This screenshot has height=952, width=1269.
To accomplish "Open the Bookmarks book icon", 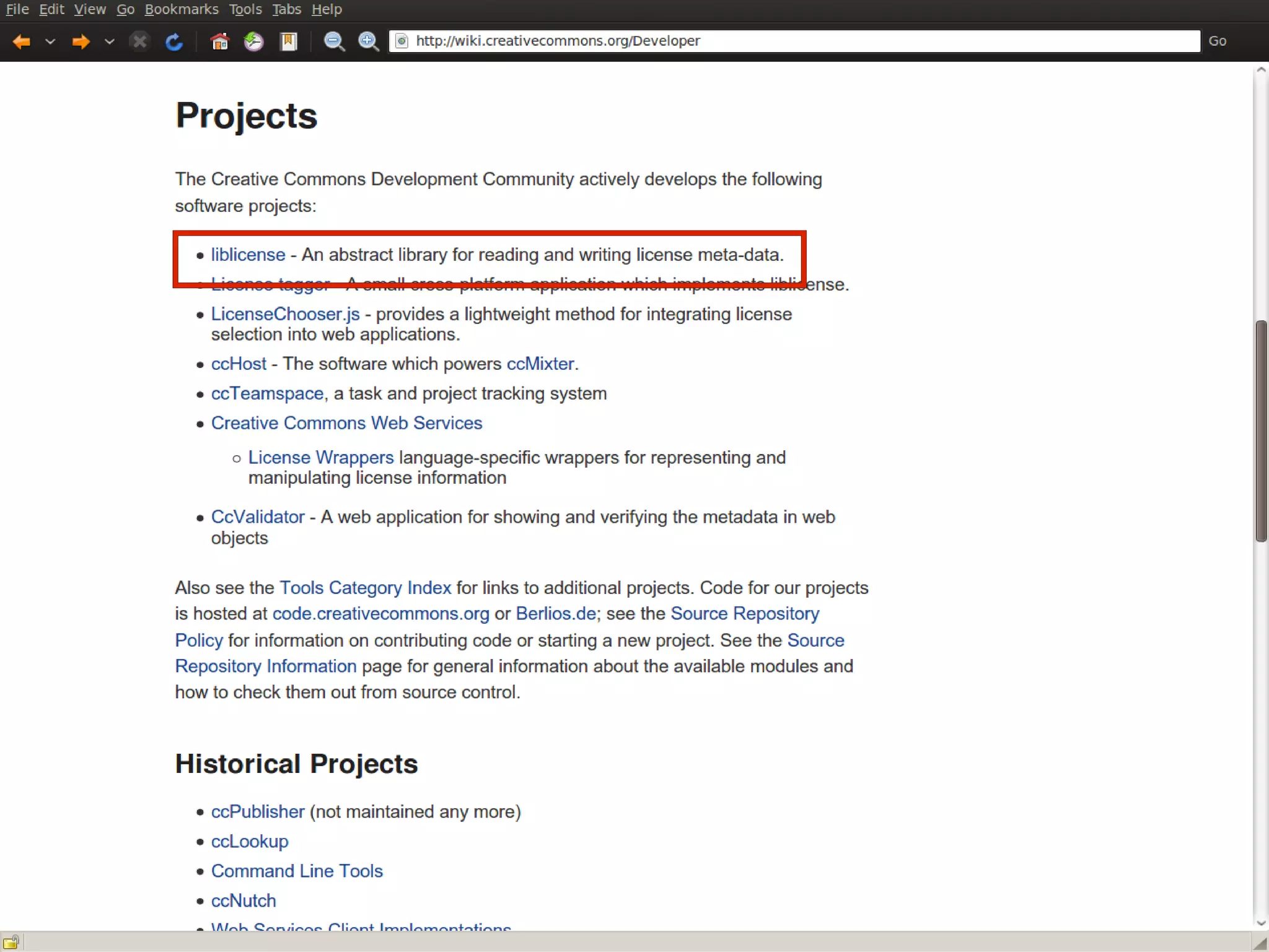I will (x=289, y=41).
